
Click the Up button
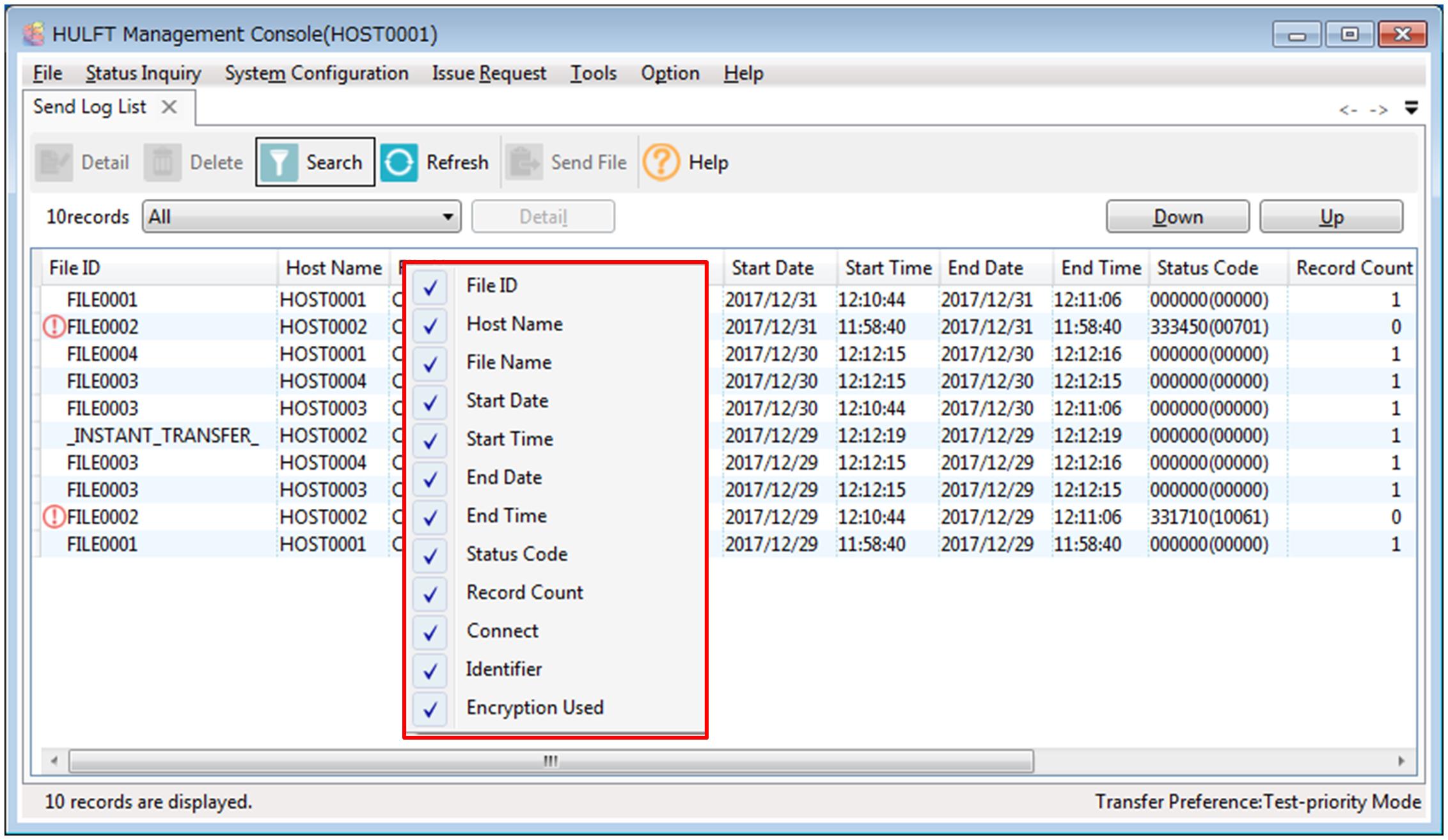coord(1332,217)
